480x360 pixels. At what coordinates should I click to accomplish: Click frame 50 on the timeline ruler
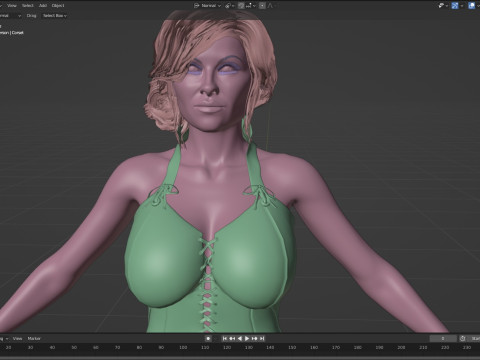(74, 348)
